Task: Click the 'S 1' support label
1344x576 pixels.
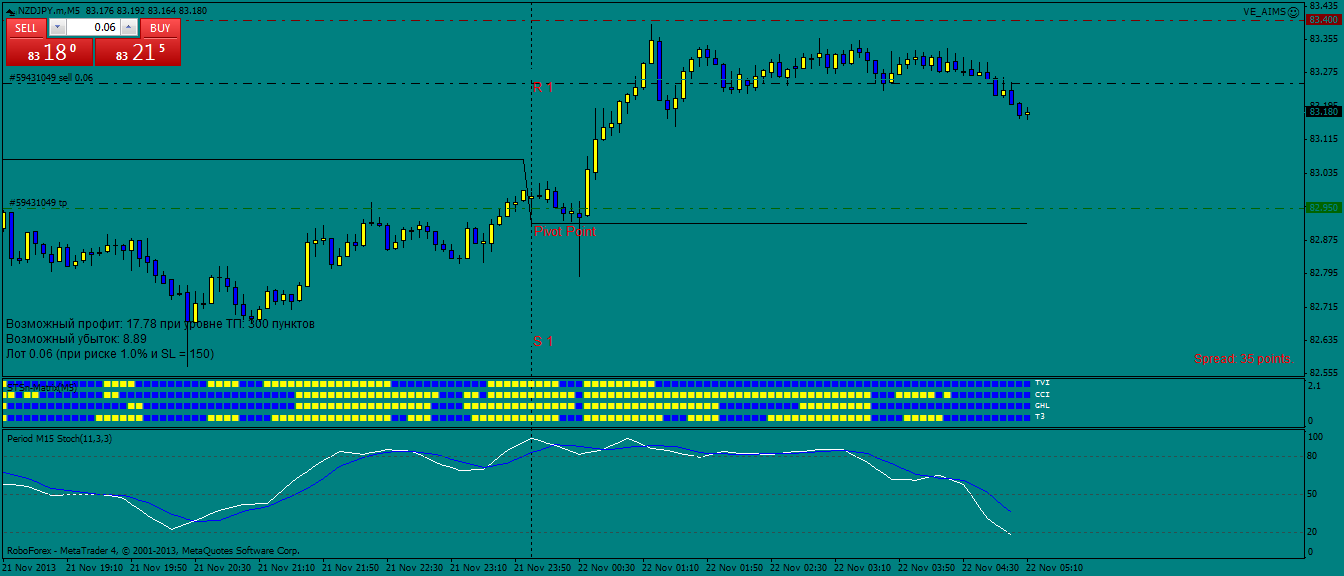Action: click(x=543, y=341)
